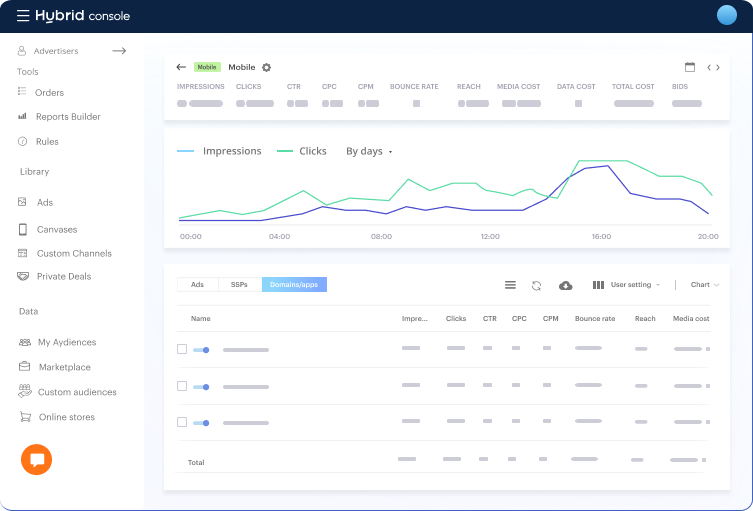Check the third row checkbox
The height and width of the screenshot is (511, 753).
click(x=182, y=422)
